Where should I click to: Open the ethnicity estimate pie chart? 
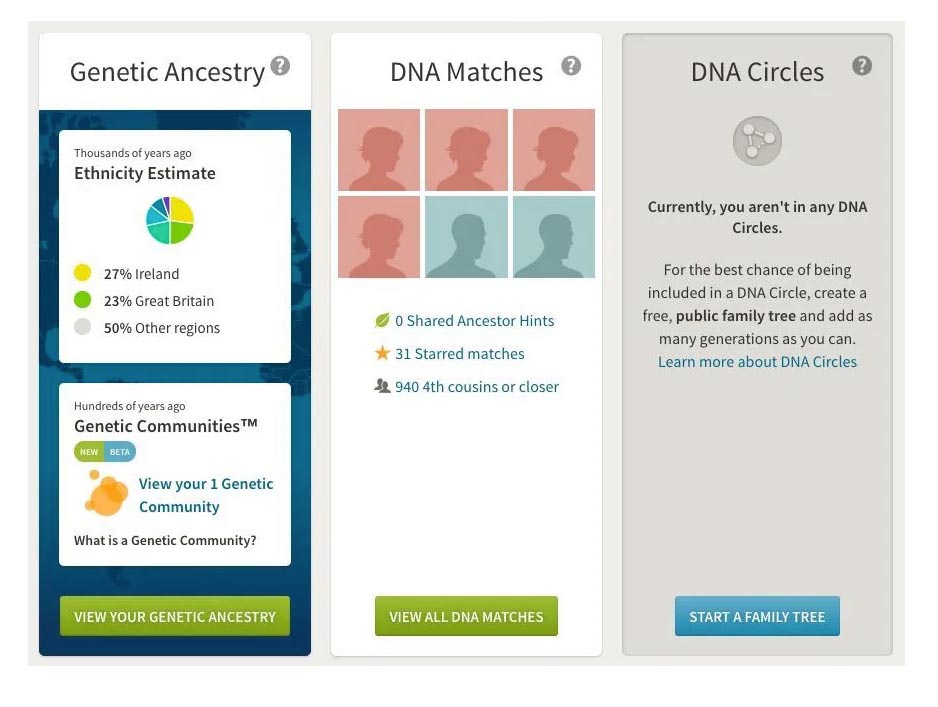(170, 220)
